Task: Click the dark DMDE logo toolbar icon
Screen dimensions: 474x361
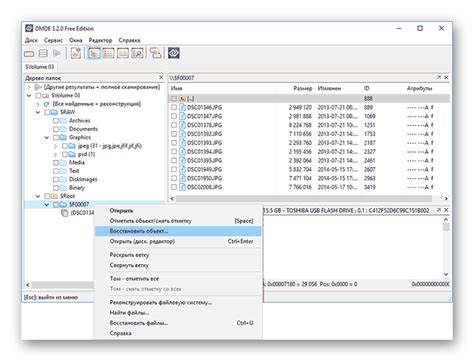Action: tap(174, 53)
